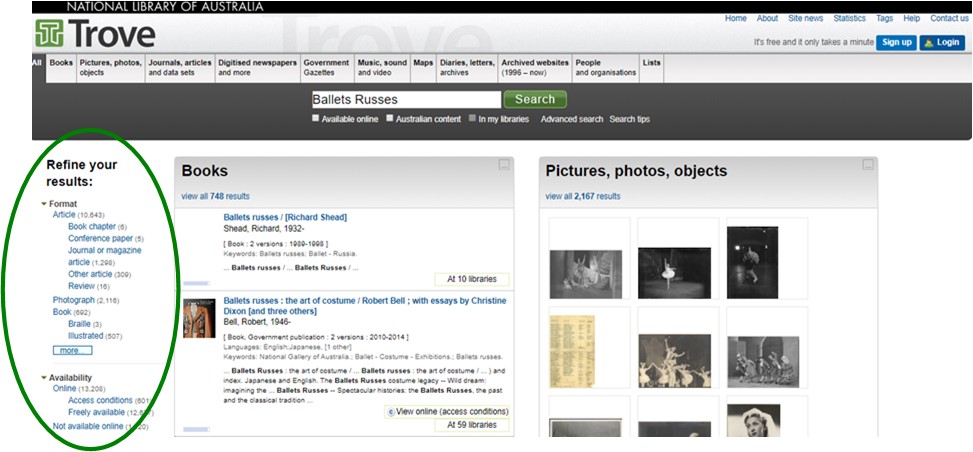Tick the Available online checkbox
Viewport: 973px width, 452px height.
(x=316, y=118)
